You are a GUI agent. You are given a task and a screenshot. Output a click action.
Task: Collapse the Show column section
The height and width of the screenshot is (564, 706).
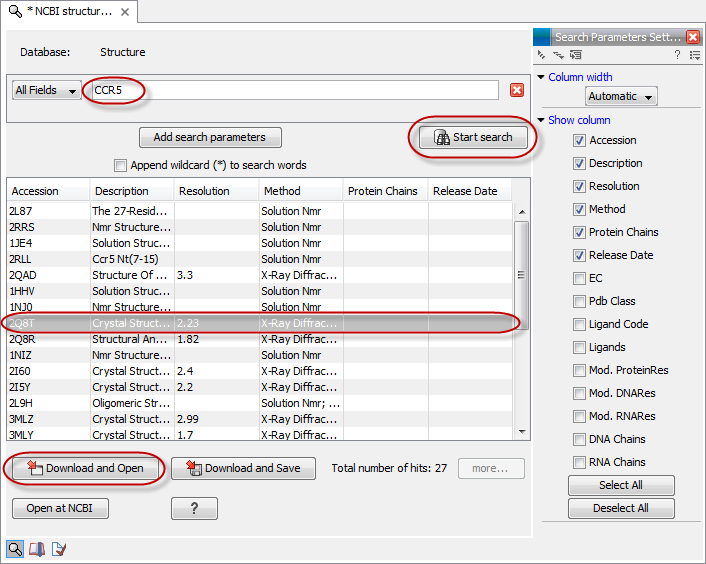click(x=542, y=120)
